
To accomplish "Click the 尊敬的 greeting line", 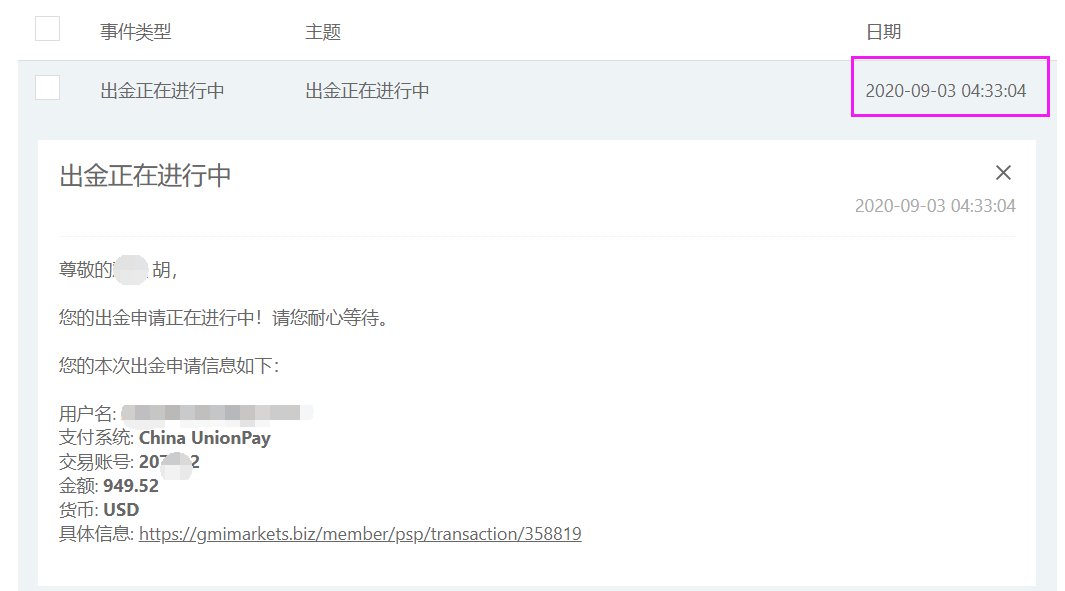I will (x=118, y=270).
